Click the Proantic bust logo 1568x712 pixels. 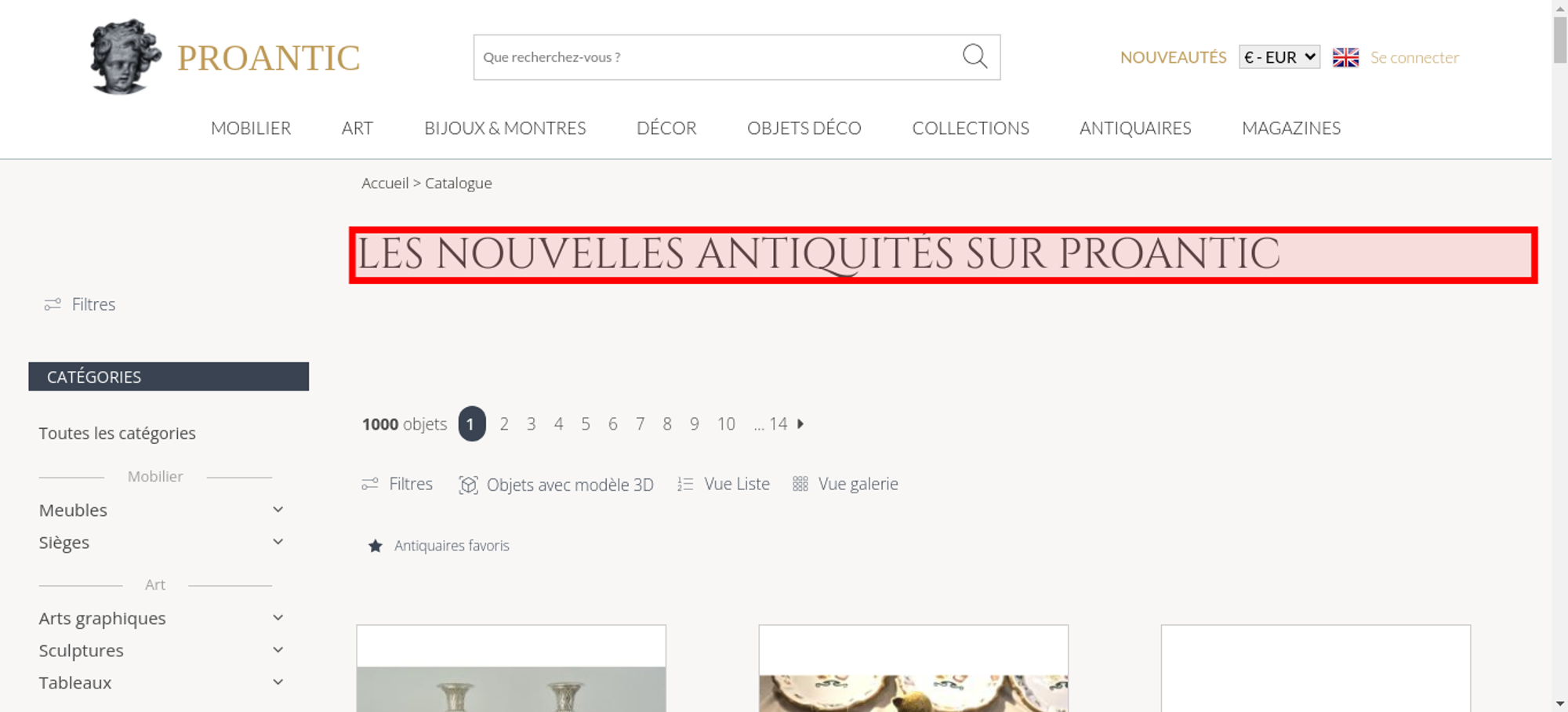pos(125,56)
